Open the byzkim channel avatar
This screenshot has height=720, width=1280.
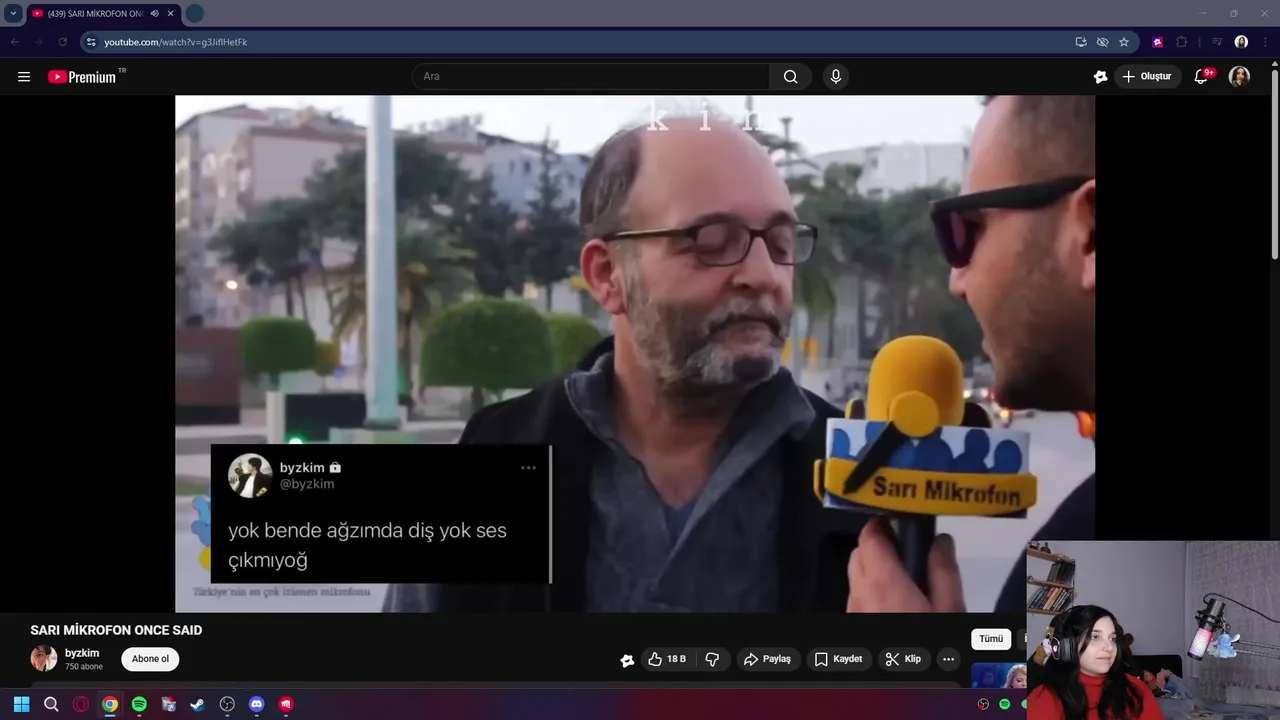click(44, 658)
